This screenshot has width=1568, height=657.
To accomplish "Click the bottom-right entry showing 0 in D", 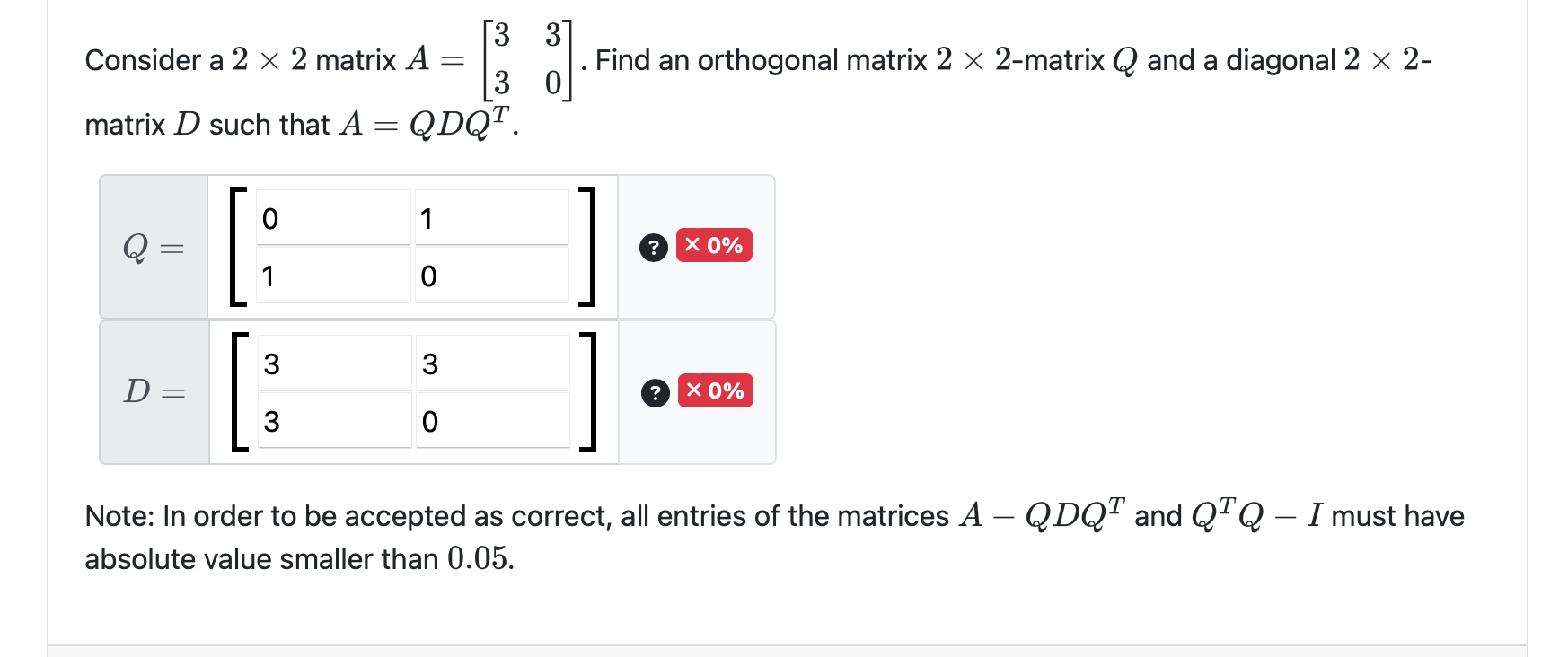I will point(491,420).
